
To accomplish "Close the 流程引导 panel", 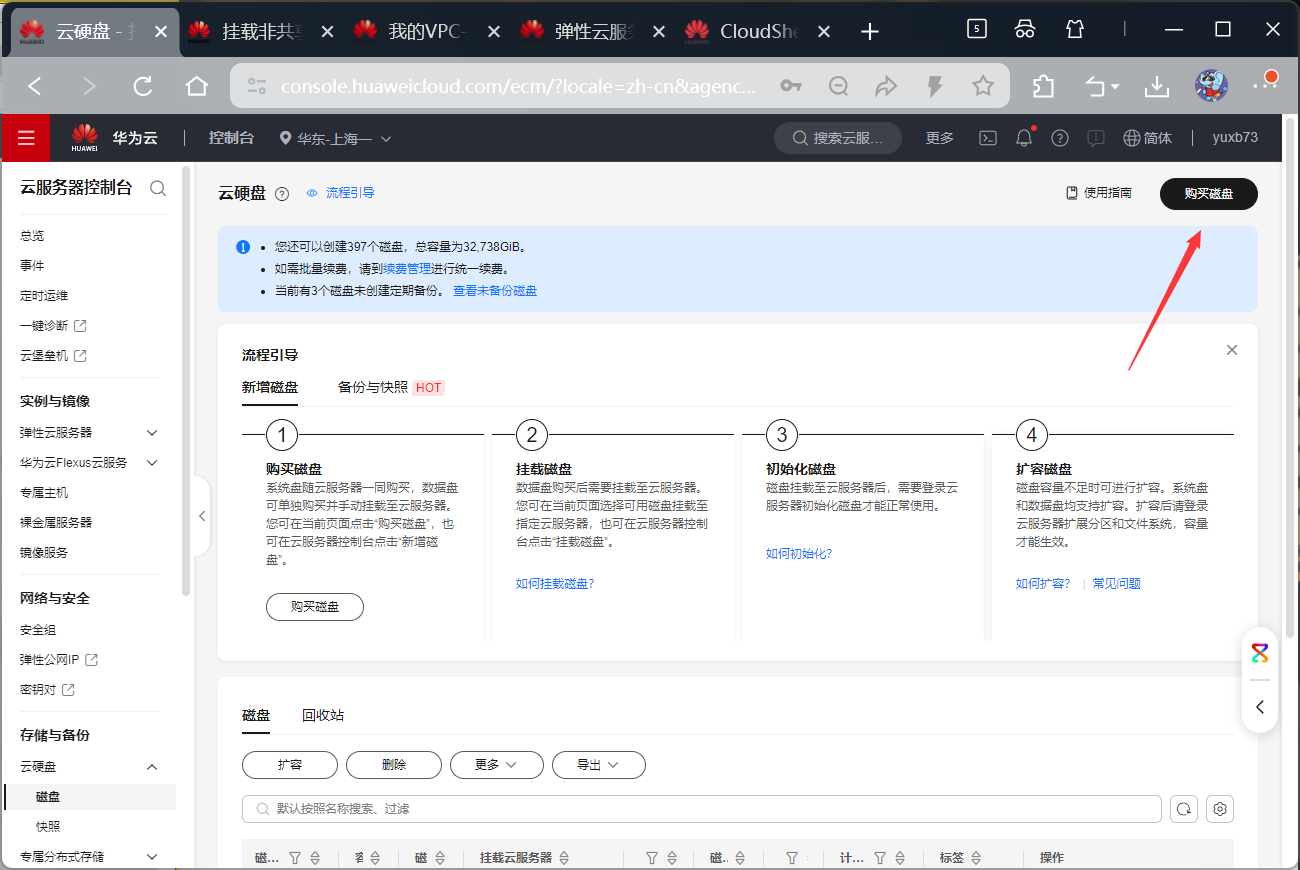I will pyautogui.click(x=1232, y=350).
